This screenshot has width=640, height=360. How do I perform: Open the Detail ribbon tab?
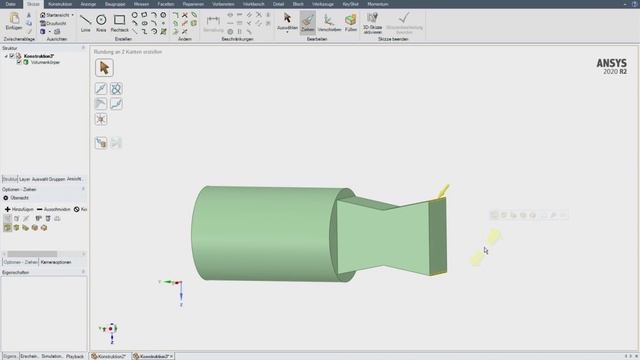click(278, 4)
